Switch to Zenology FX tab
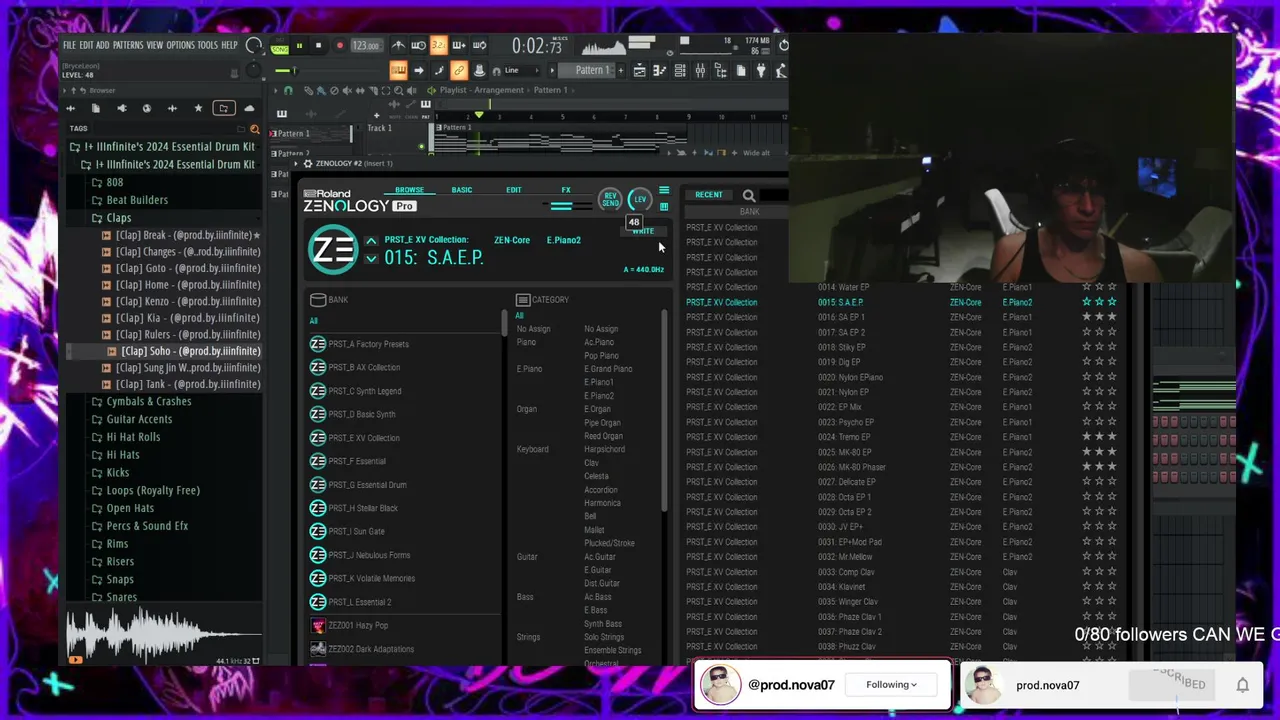The height and width of the screenshot is (720, 1280). coord(566,190)
